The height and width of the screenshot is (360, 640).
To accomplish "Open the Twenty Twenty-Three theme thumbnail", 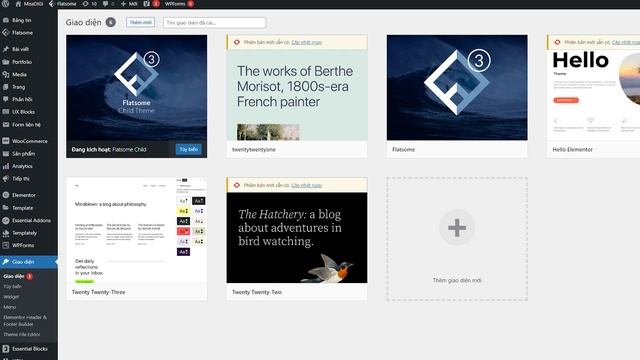I will point(136,230).
